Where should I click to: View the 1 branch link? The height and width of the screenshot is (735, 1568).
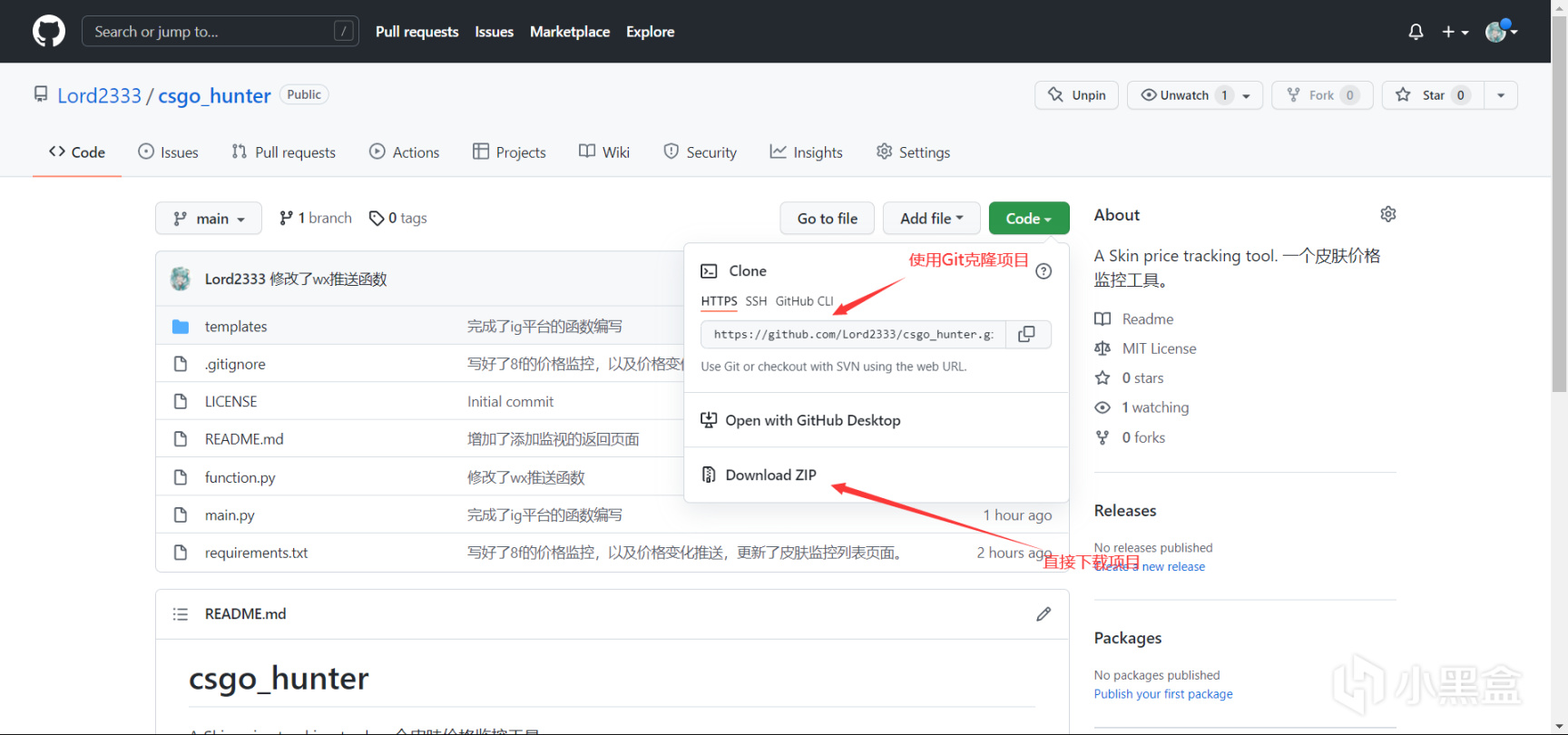(x=315, y=218)
